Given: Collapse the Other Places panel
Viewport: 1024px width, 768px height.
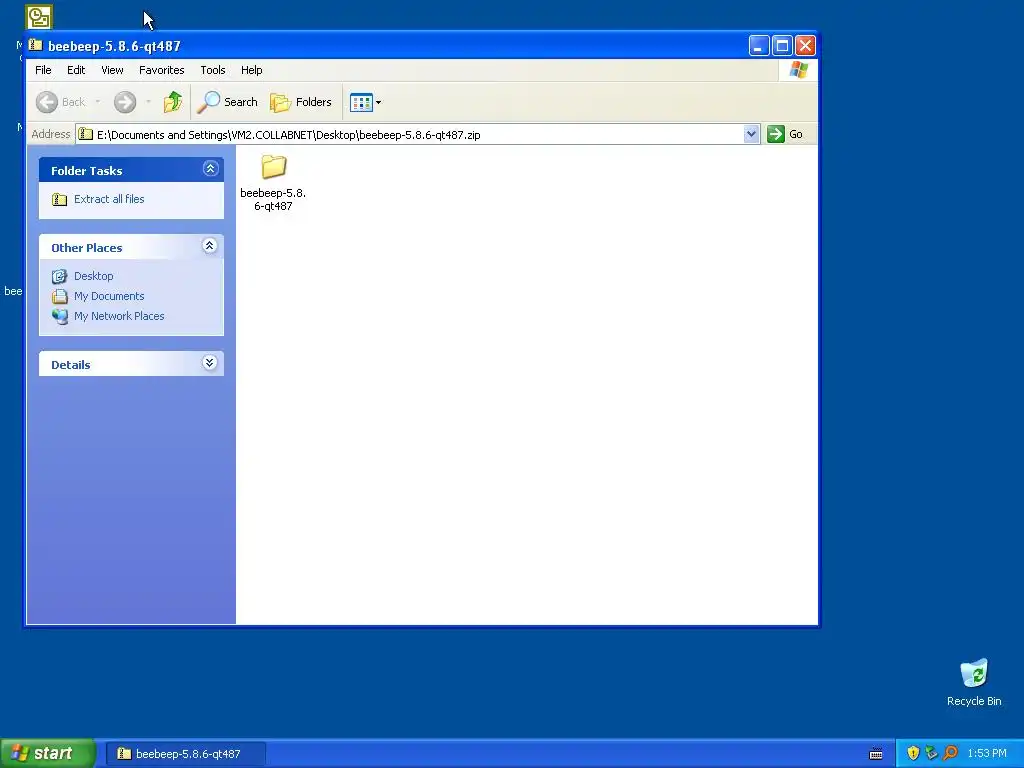Looking at the screenshot, I should 210,246.
